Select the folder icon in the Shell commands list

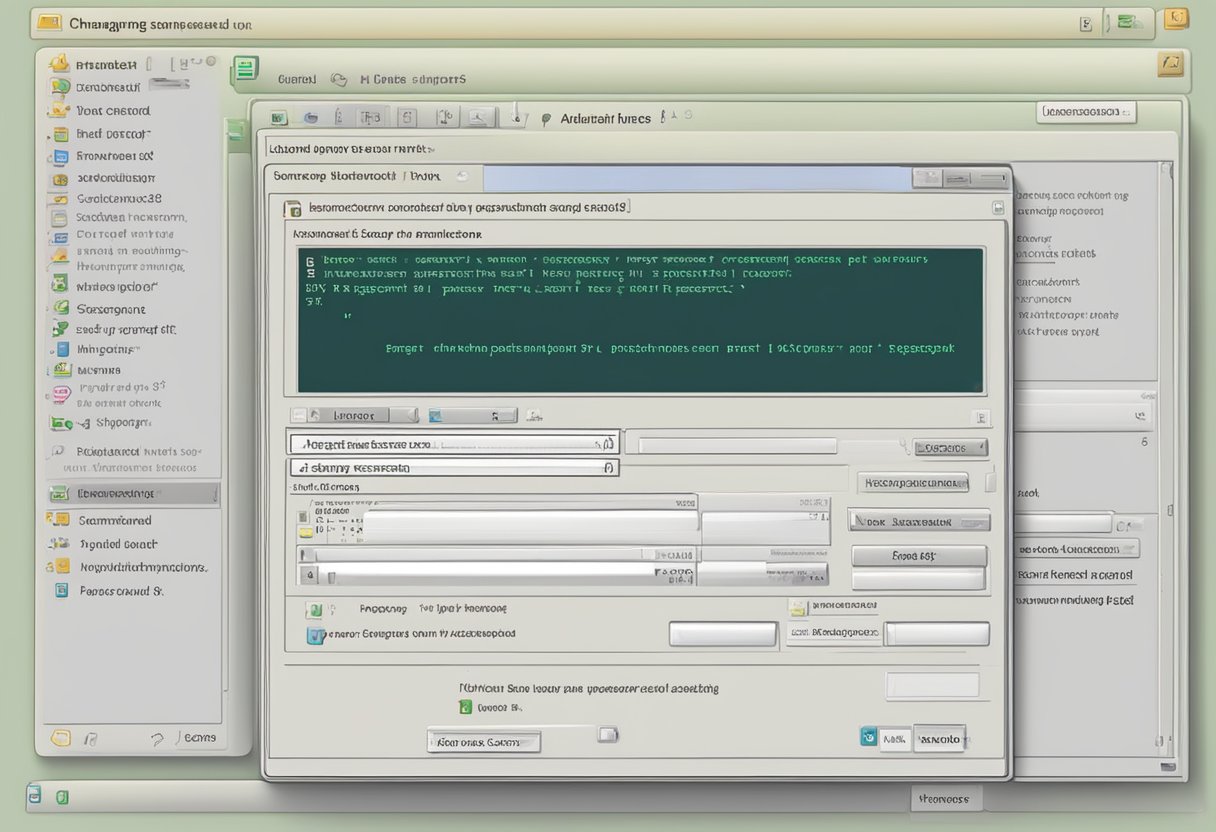tap(304, 530)
